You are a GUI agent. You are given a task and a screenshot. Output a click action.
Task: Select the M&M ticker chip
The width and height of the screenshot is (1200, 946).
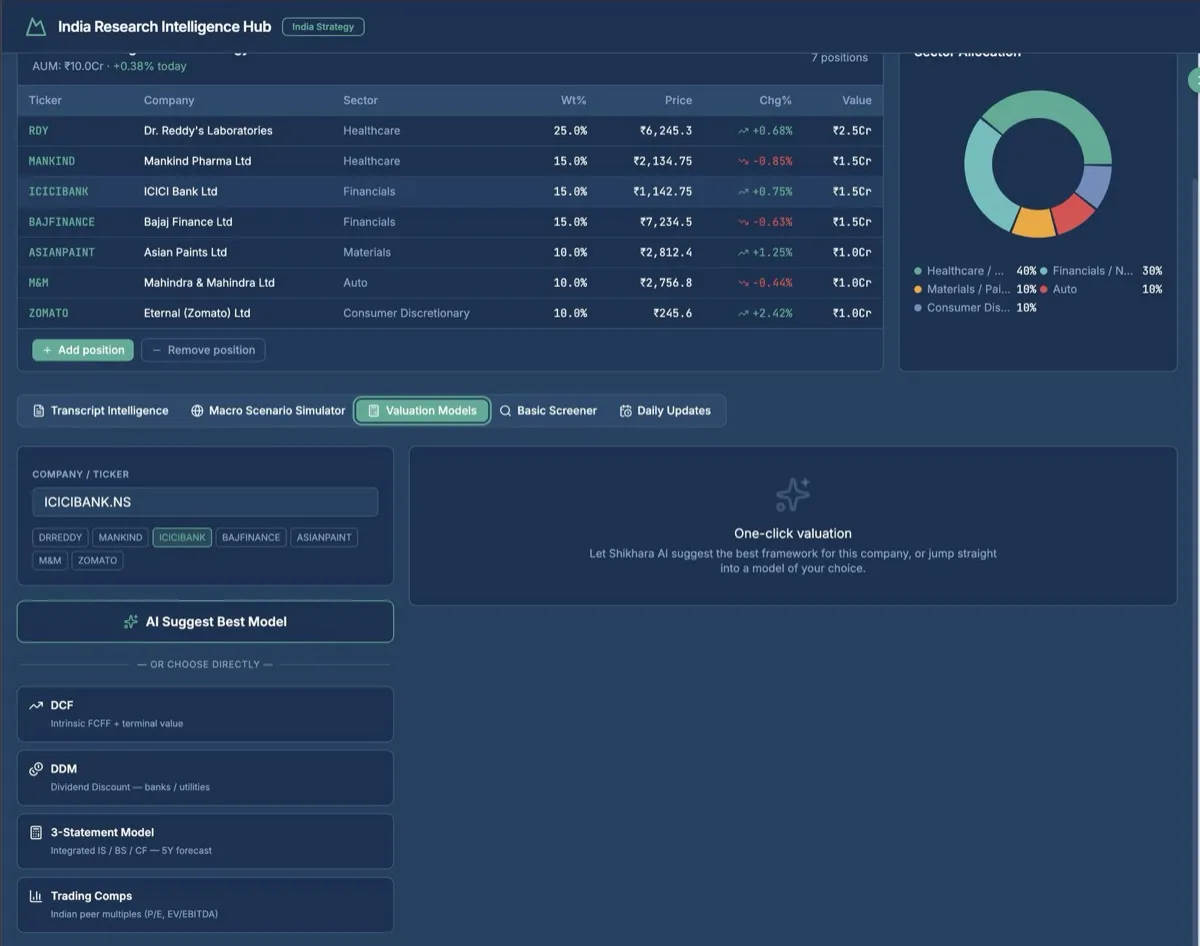(x=50, y=561)
